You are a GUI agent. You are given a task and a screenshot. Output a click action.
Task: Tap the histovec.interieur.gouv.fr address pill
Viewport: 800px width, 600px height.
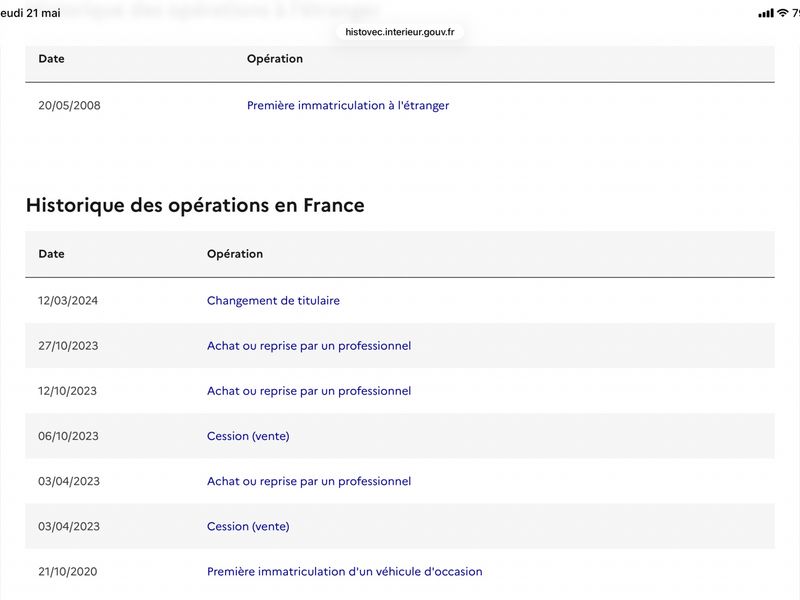pos(399,32)
